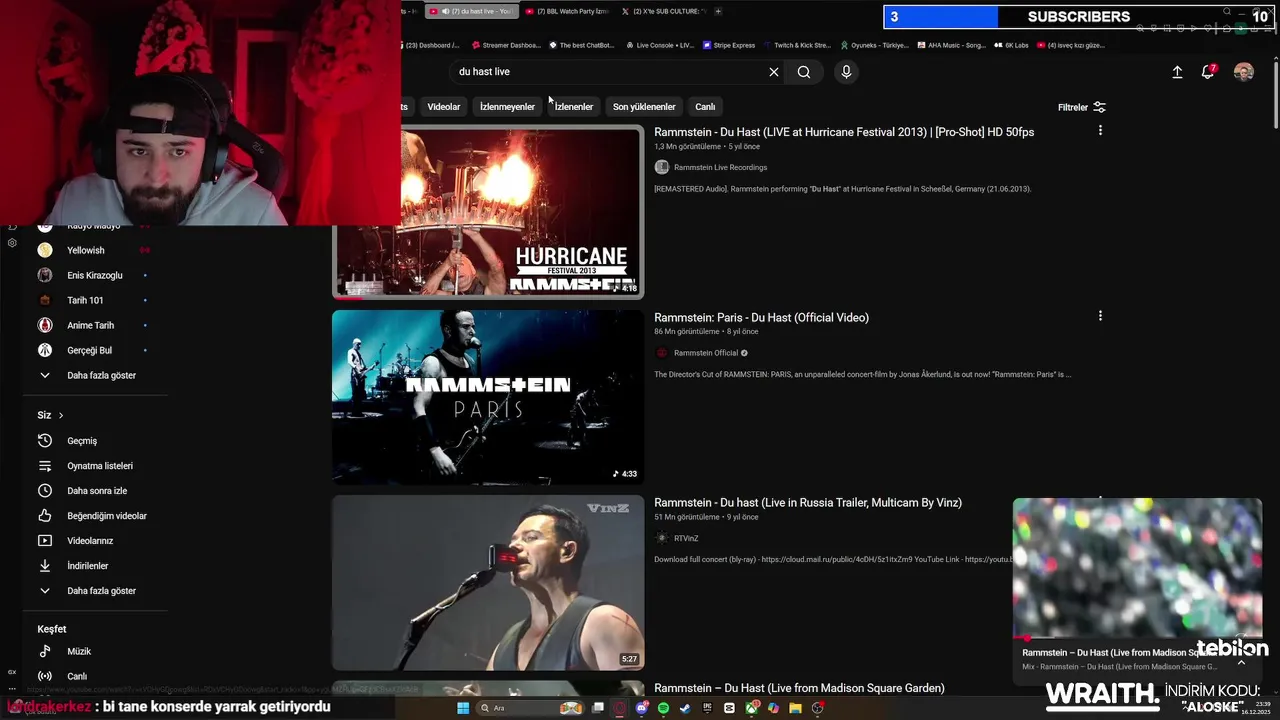Open Rammstein Du Hast Hurricane Festival title

coord(844,132)
